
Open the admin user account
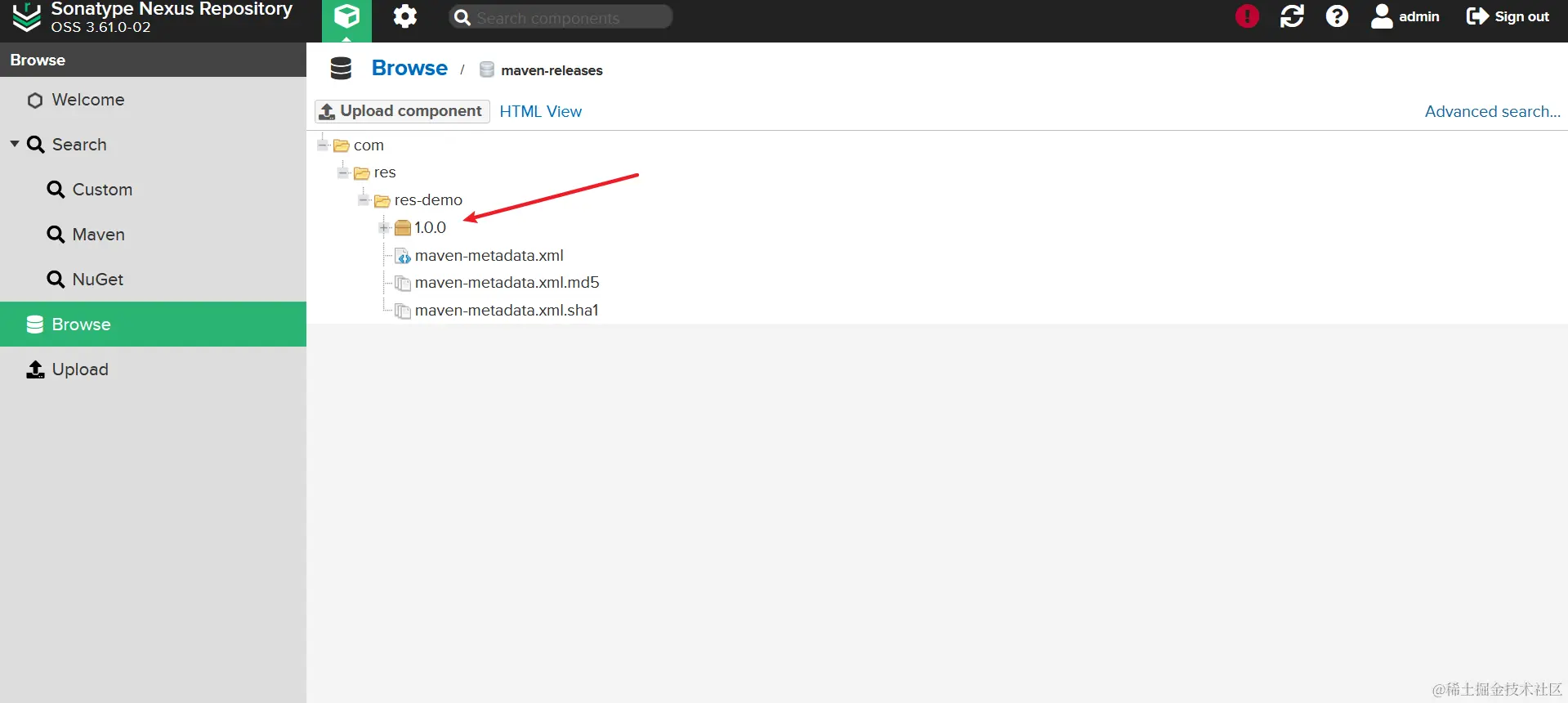coord(1405,16)
